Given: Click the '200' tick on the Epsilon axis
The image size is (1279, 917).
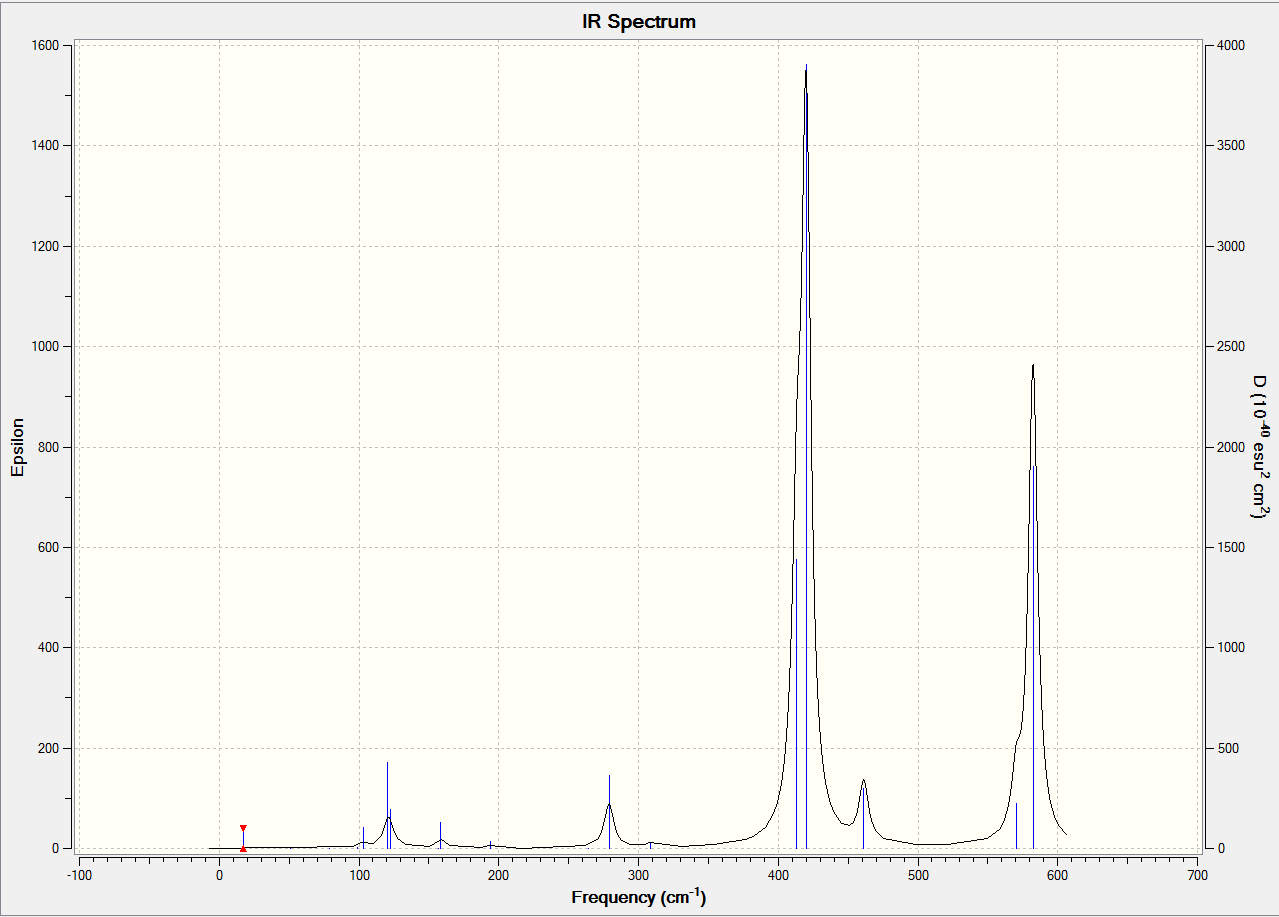Looking at the screenshot, I should 47,748.
